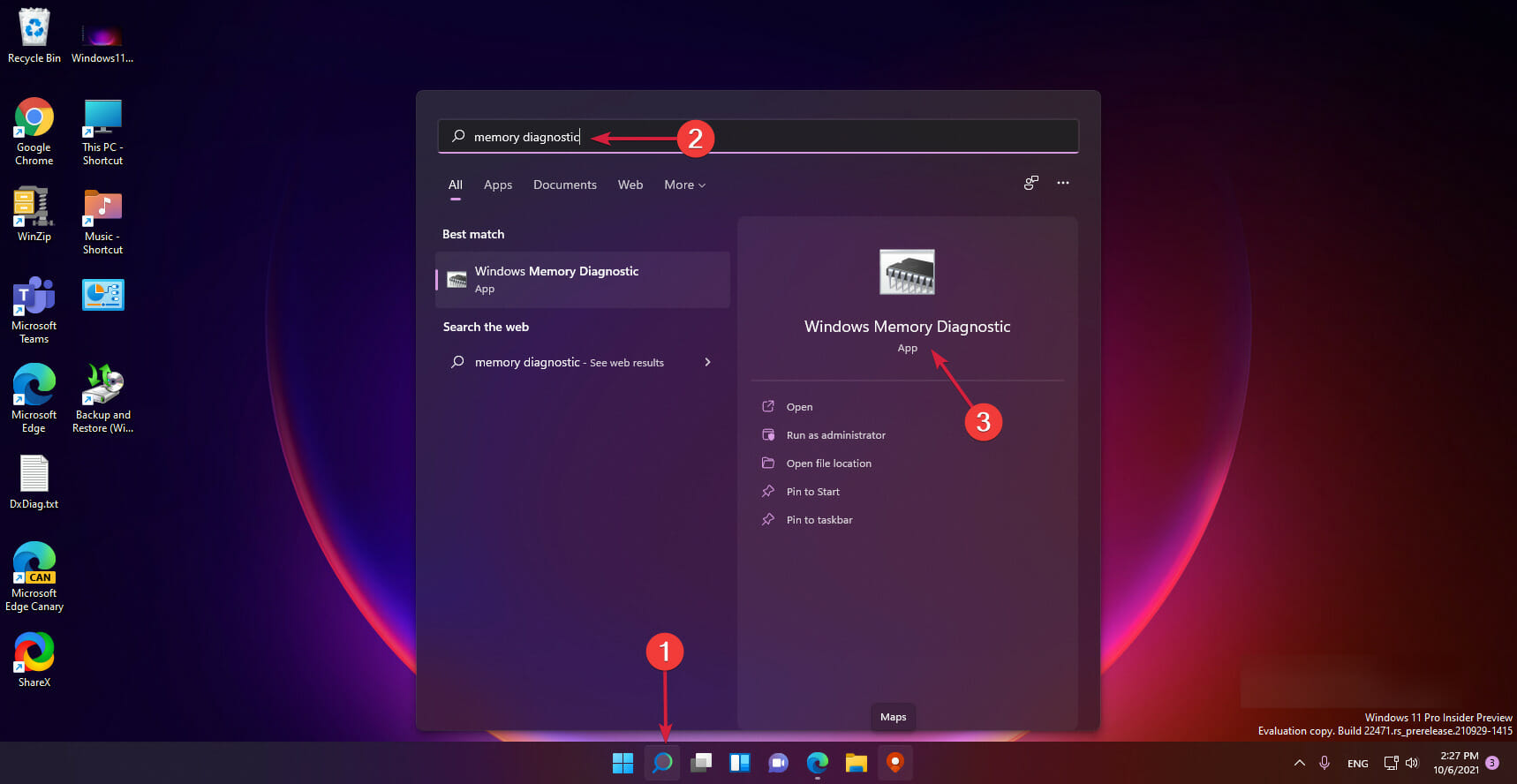Open File Explorer from the taskbar
Screen dimensions: 1517x784
pyautogui.click(x=856, y=763)
